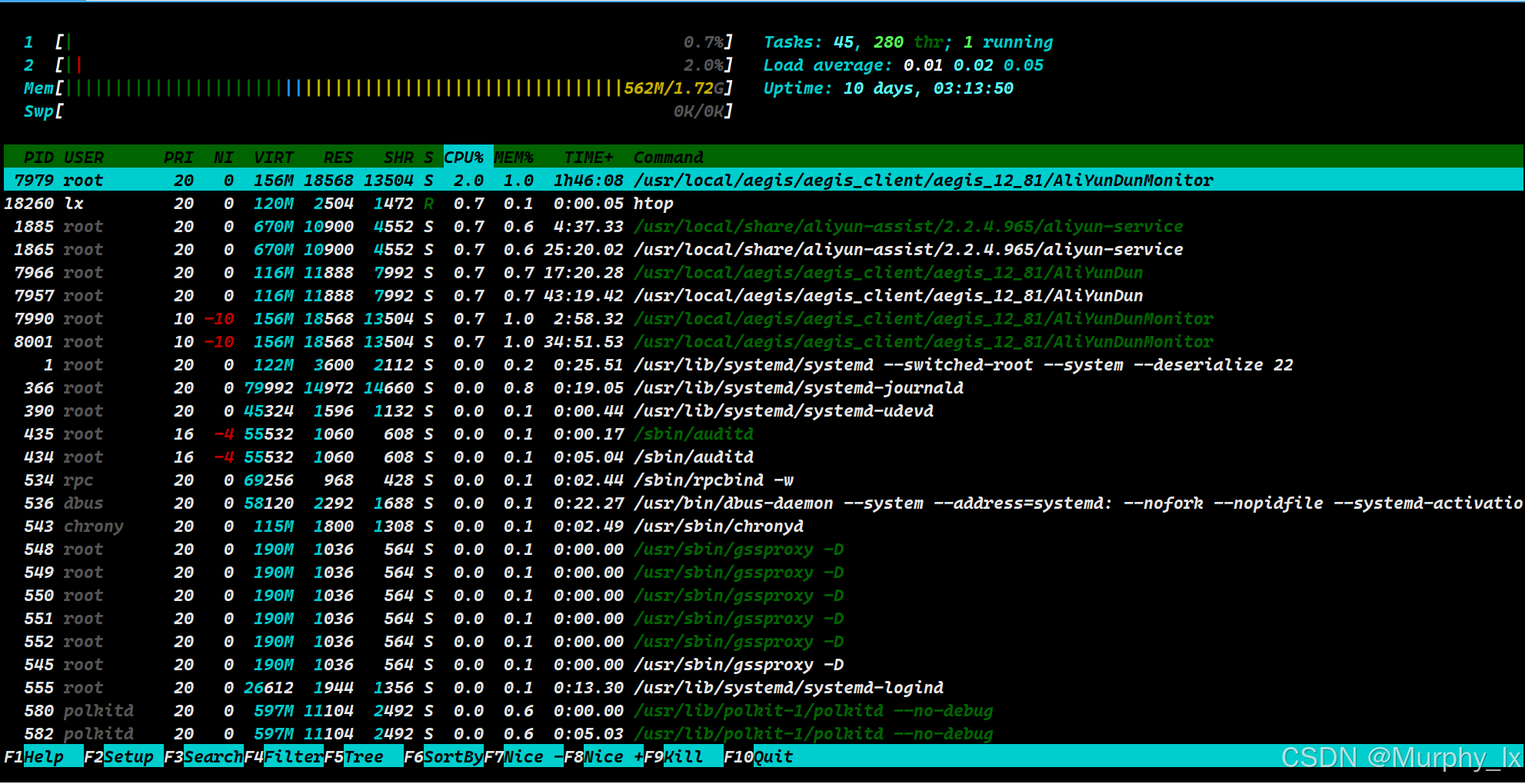Image resolution: width=1525 pixels, height=784 pixels.
Task: Select systemd-journald row PID 366
Action: coord(763,387)
